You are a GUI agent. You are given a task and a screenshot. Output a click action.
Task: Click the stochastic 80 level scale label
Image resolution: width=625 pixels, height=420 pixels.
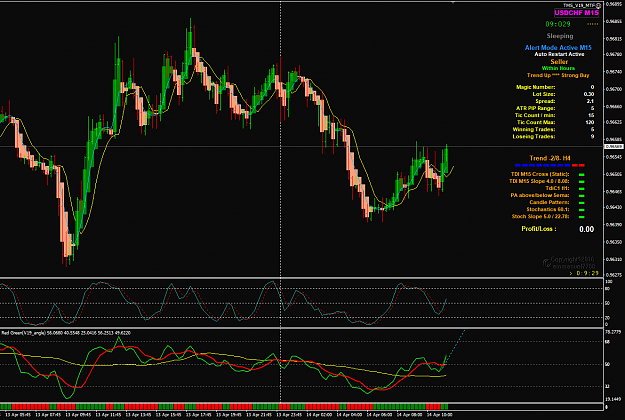pyautogui.click(x=607, y=289)
